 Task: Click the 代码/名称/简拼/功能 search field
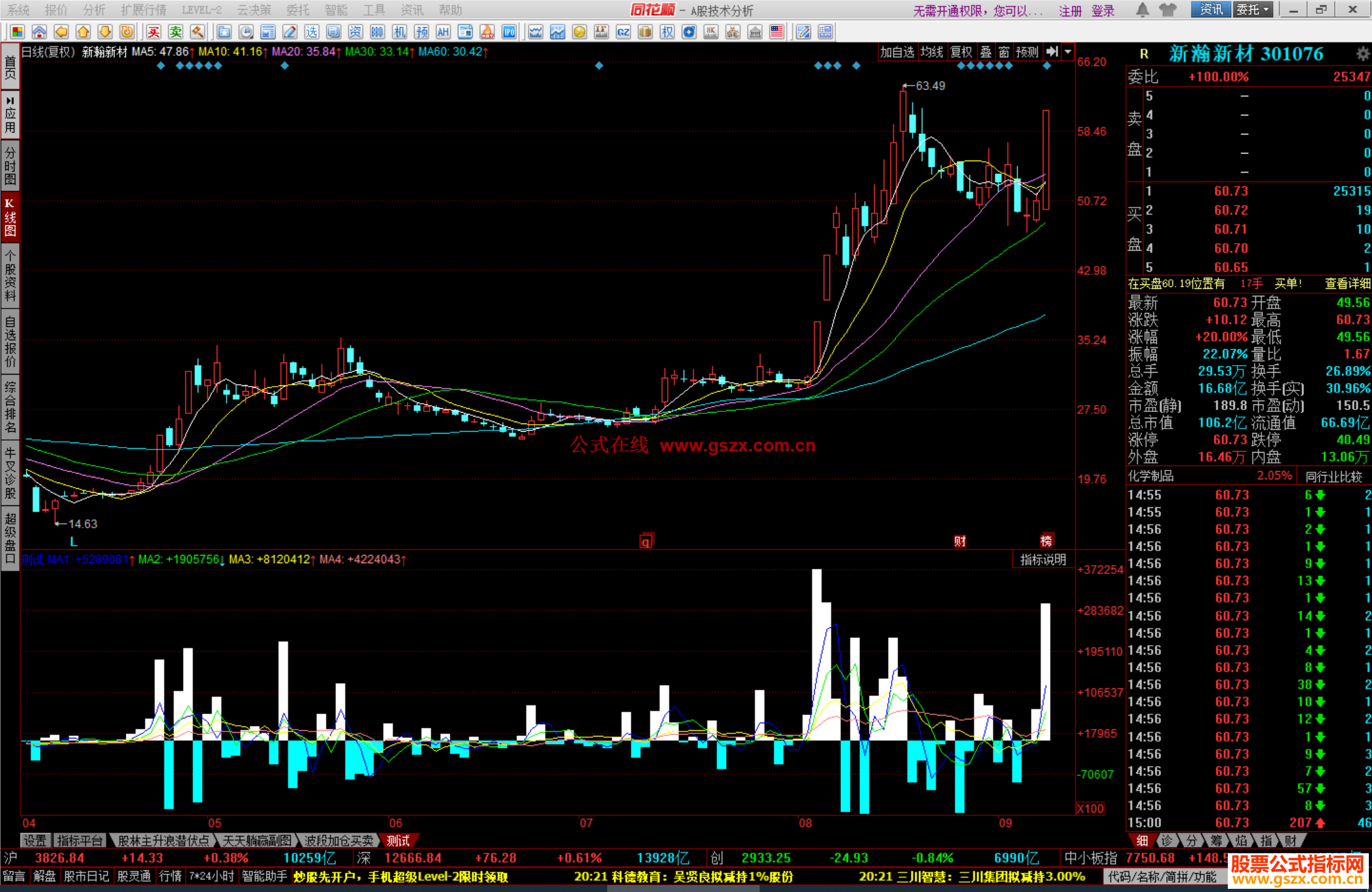point(1162,877)
